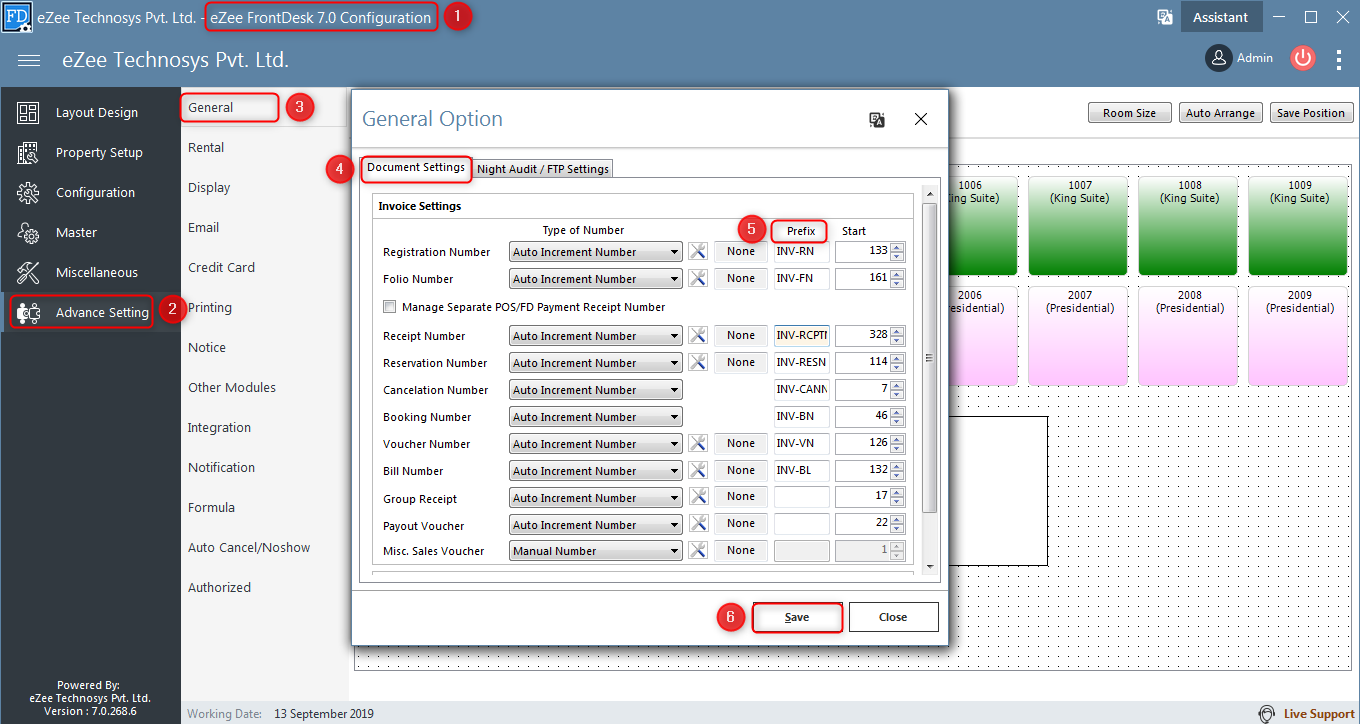Open Voucher Number type dropdown
The image size is (1360, 724).
[596, 444]
